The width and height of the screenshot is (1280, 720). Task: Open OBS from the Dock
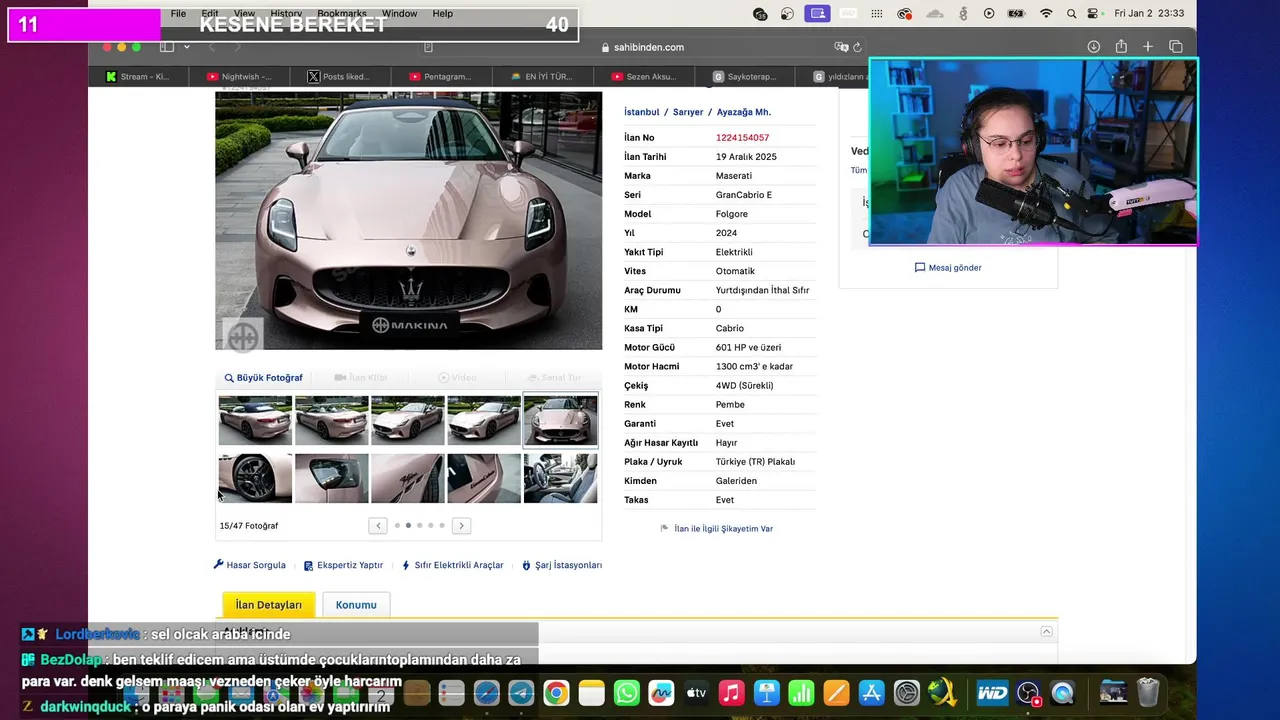pos(1028,692)
